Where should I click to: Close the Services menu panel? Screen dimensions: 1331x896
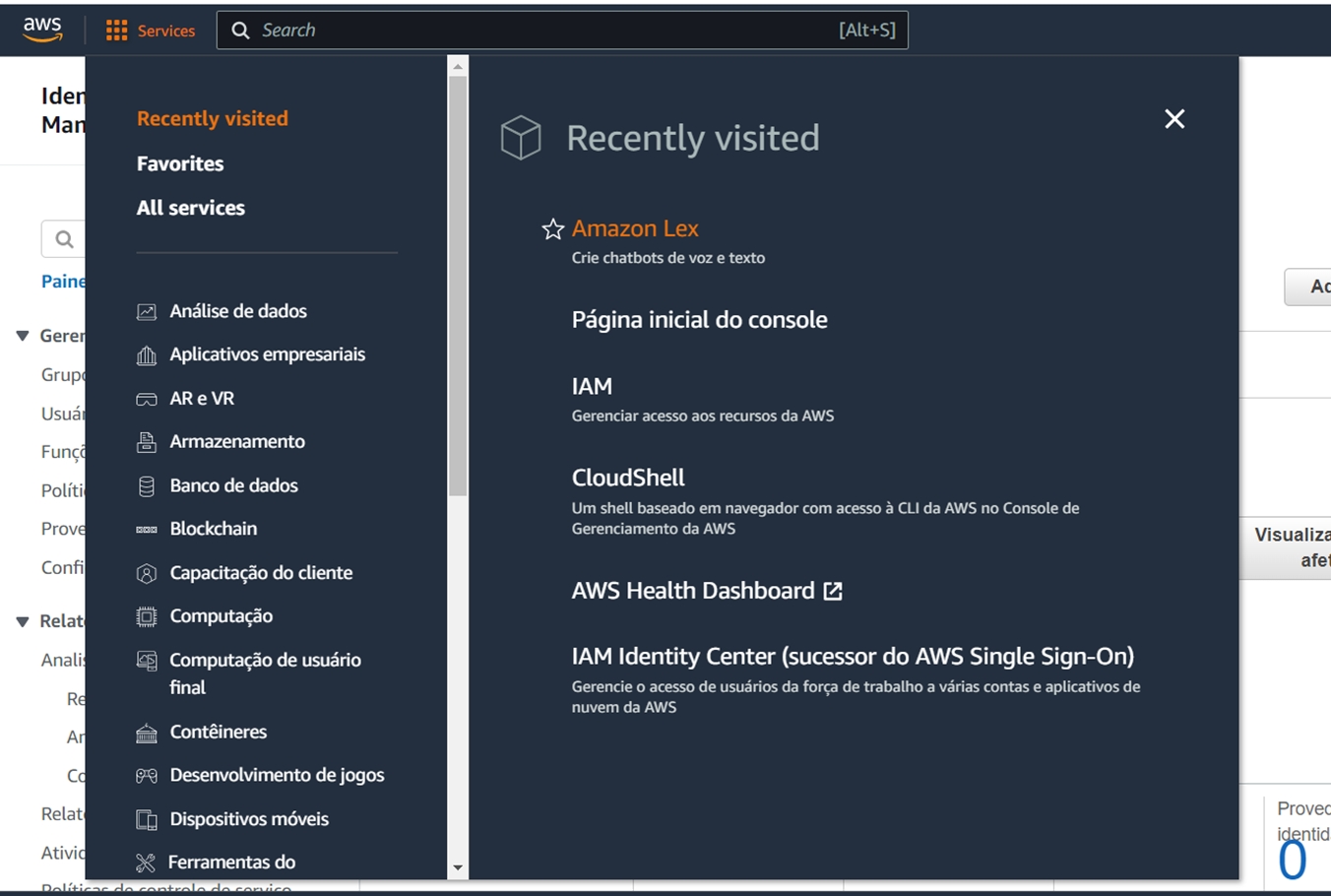pos(1174,119)
